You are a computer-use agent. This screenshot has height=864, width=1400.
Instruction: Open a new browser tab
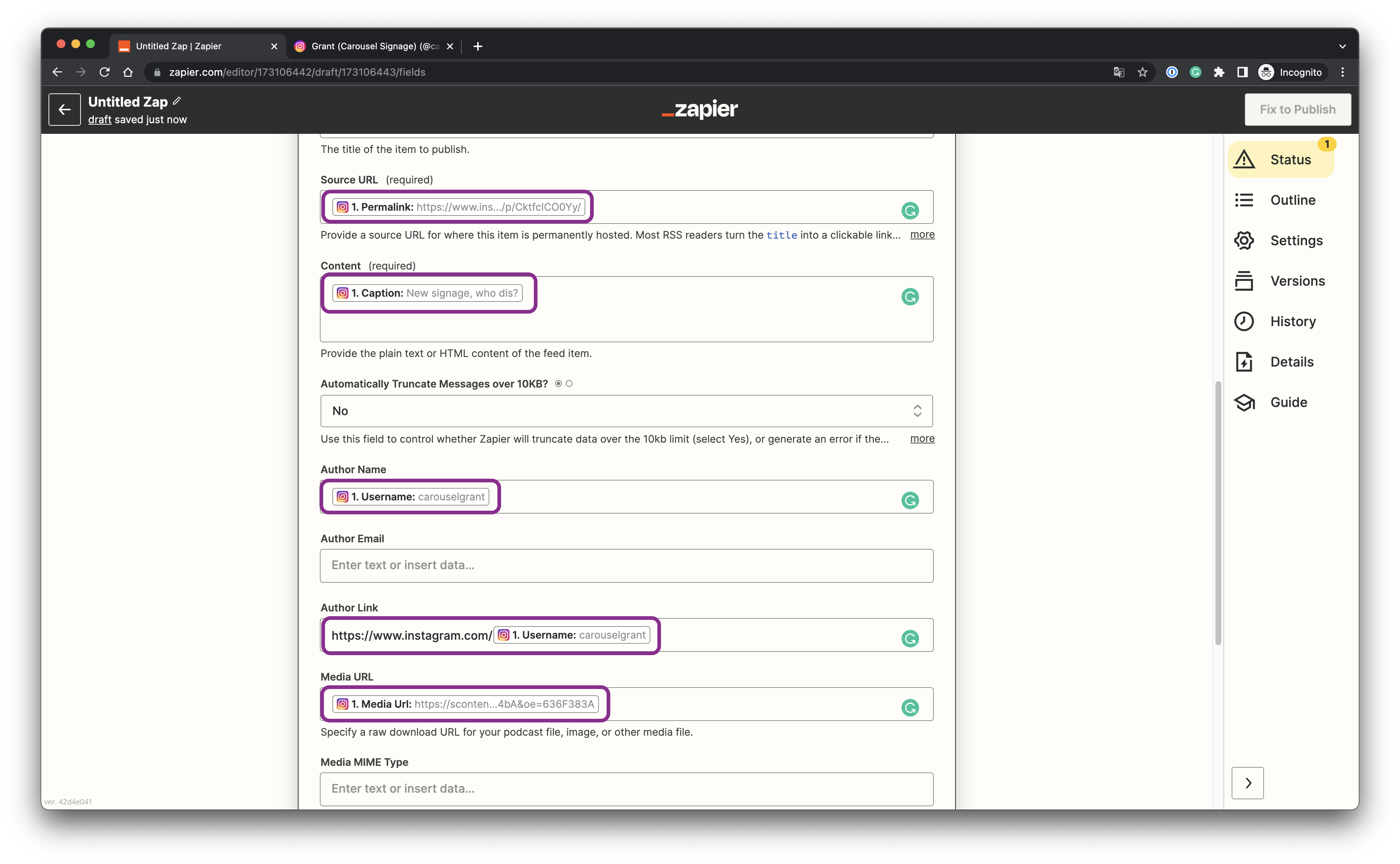click(478, 46)
